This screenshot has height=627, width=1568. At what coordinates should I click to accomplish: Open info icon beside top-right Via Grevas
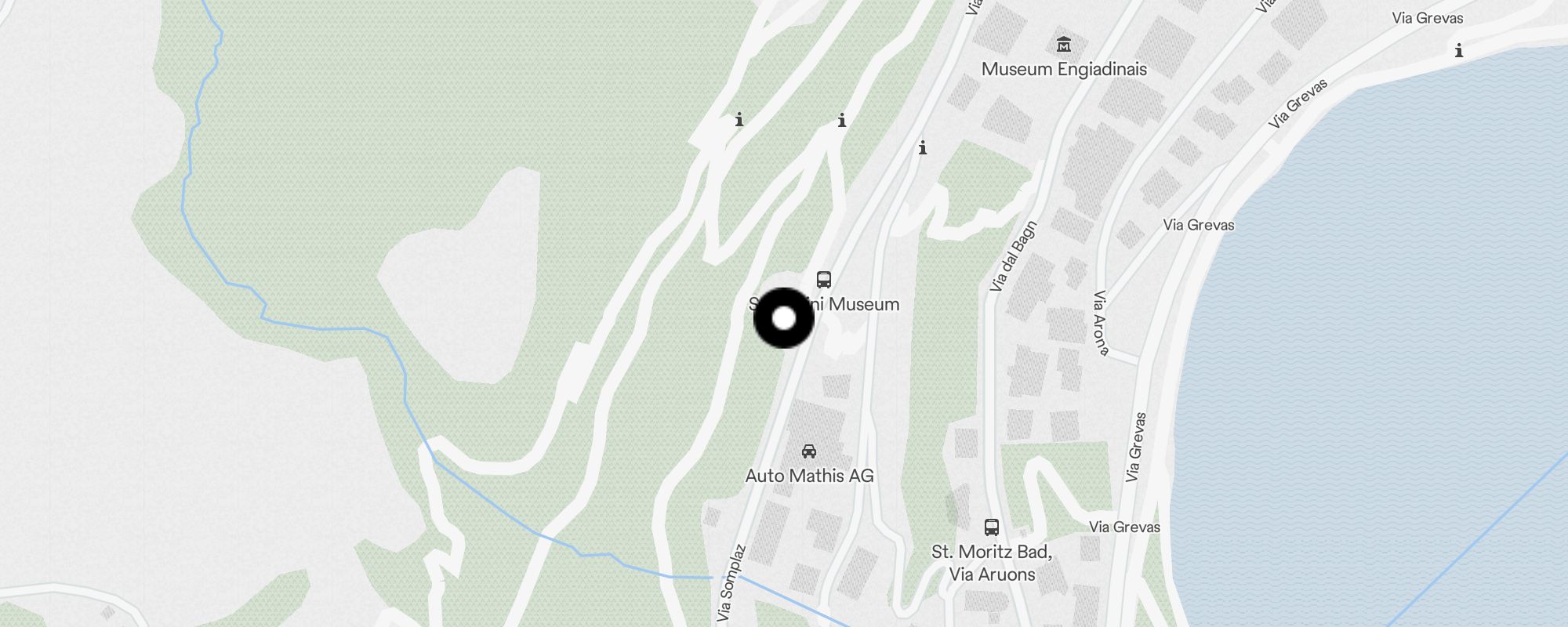coord(1459,51)
